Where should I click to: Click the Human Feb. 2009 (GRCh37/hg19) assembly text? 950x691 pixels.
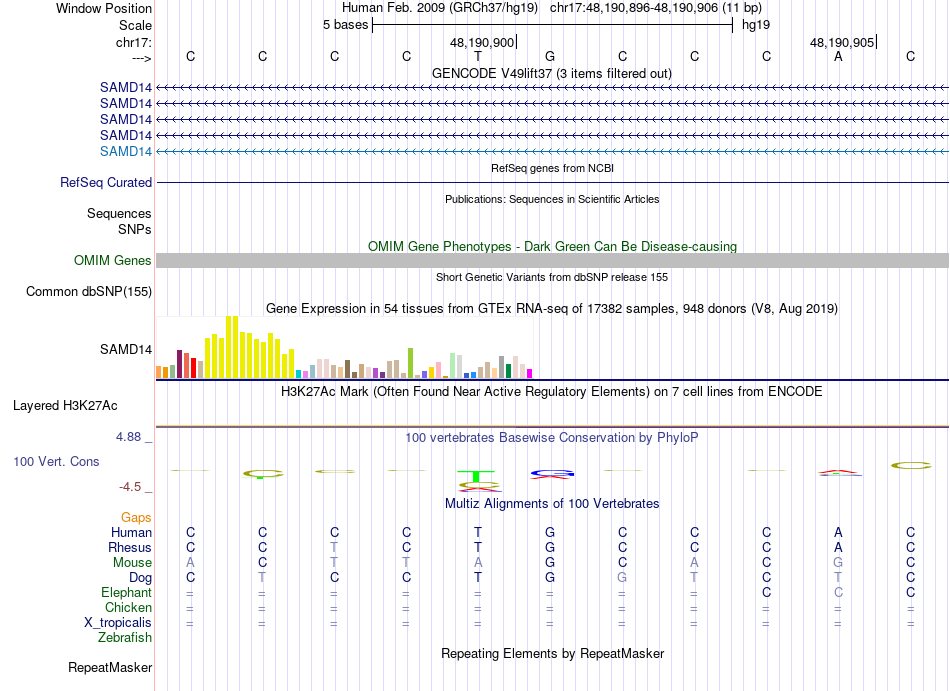point(440,8)
